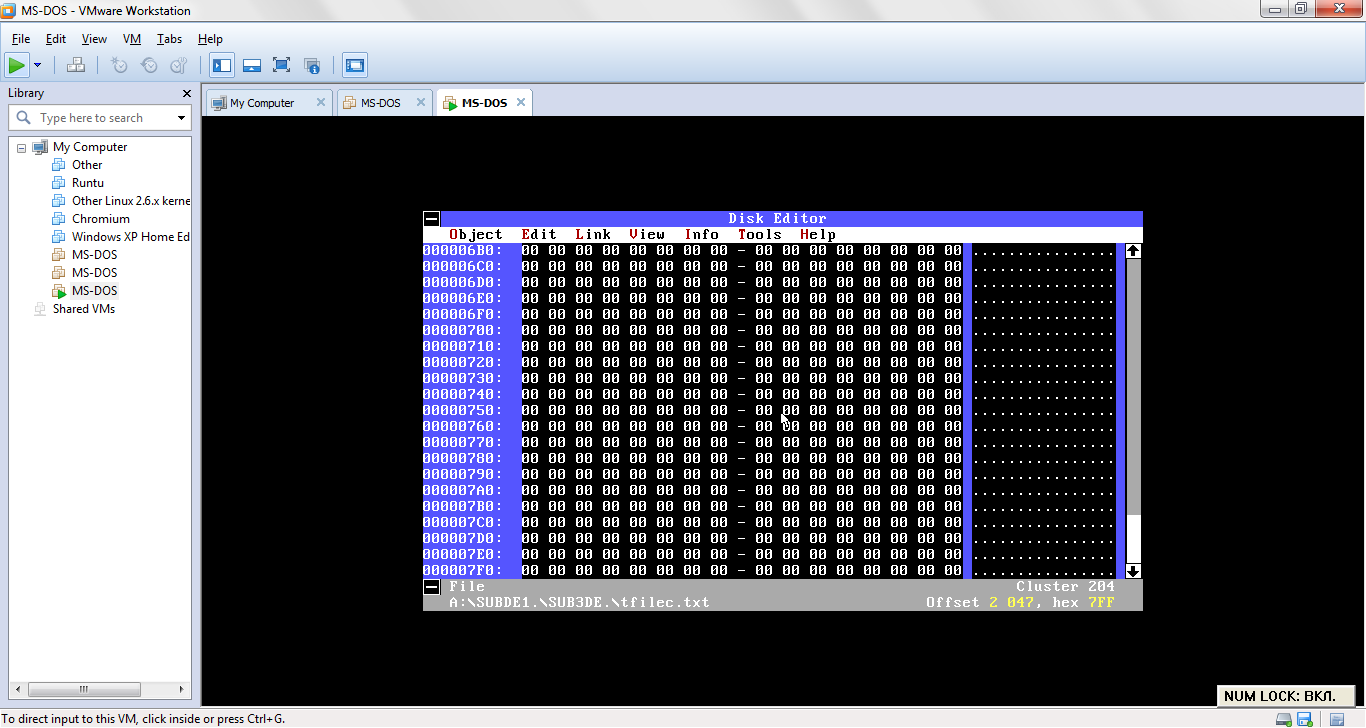This screenshot has height=728, width=1366.
Task: Click the message log status bar icon
Action: click(x=1337, y=720)
